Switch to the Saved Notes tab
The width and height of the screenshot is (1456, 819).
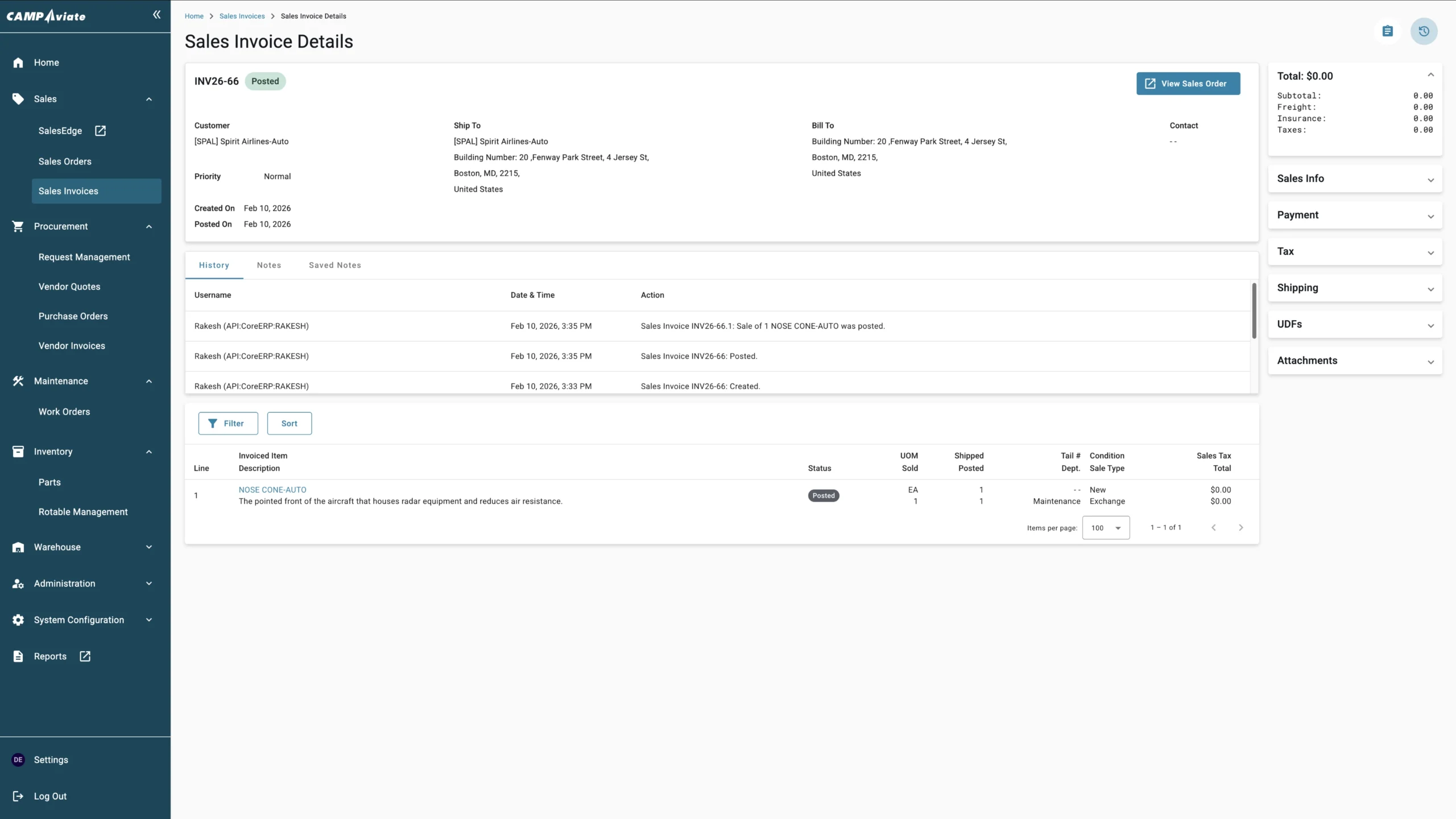pyautogui.click(x=335, y=265)
